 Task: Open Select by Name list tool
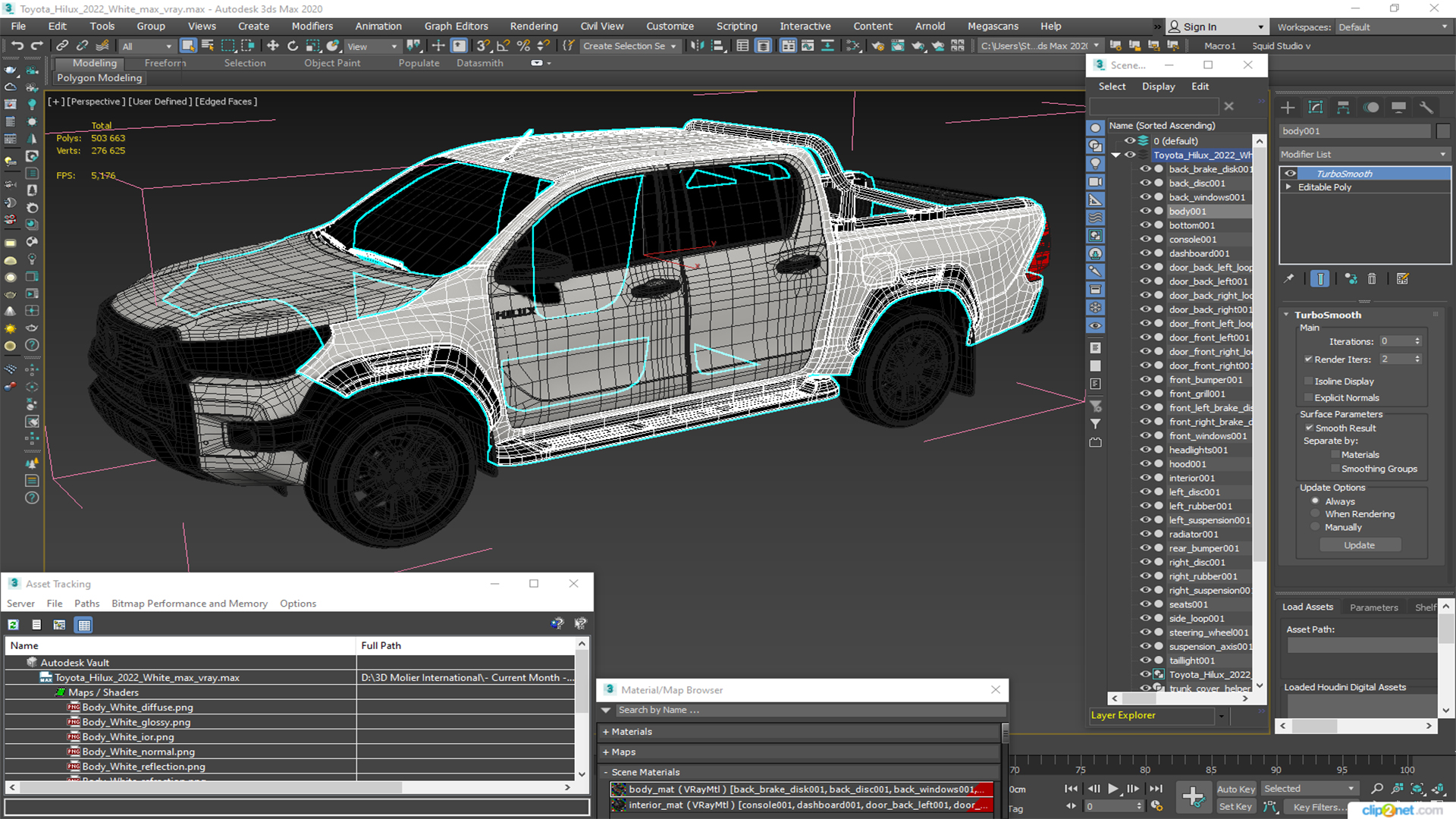tap(208, 45)
